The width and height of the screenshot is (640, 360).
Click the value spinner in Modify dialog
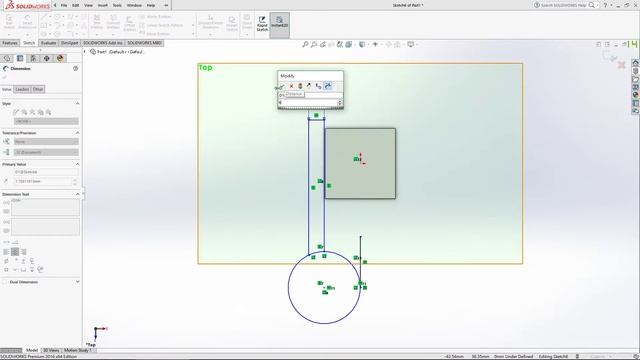[x=340, y=102]
